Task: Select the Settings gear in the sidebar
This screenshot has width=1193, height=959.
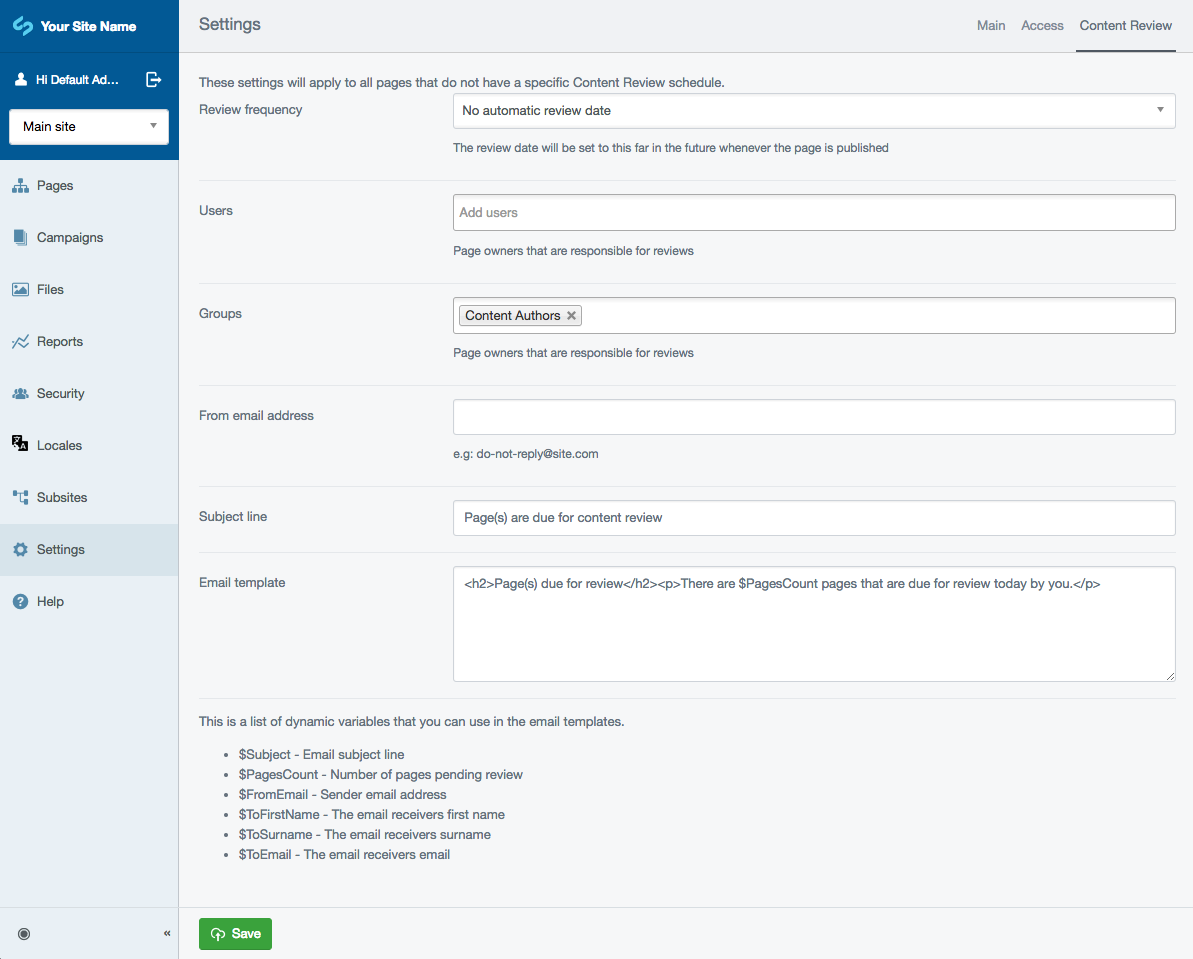Action: point(60,549)
